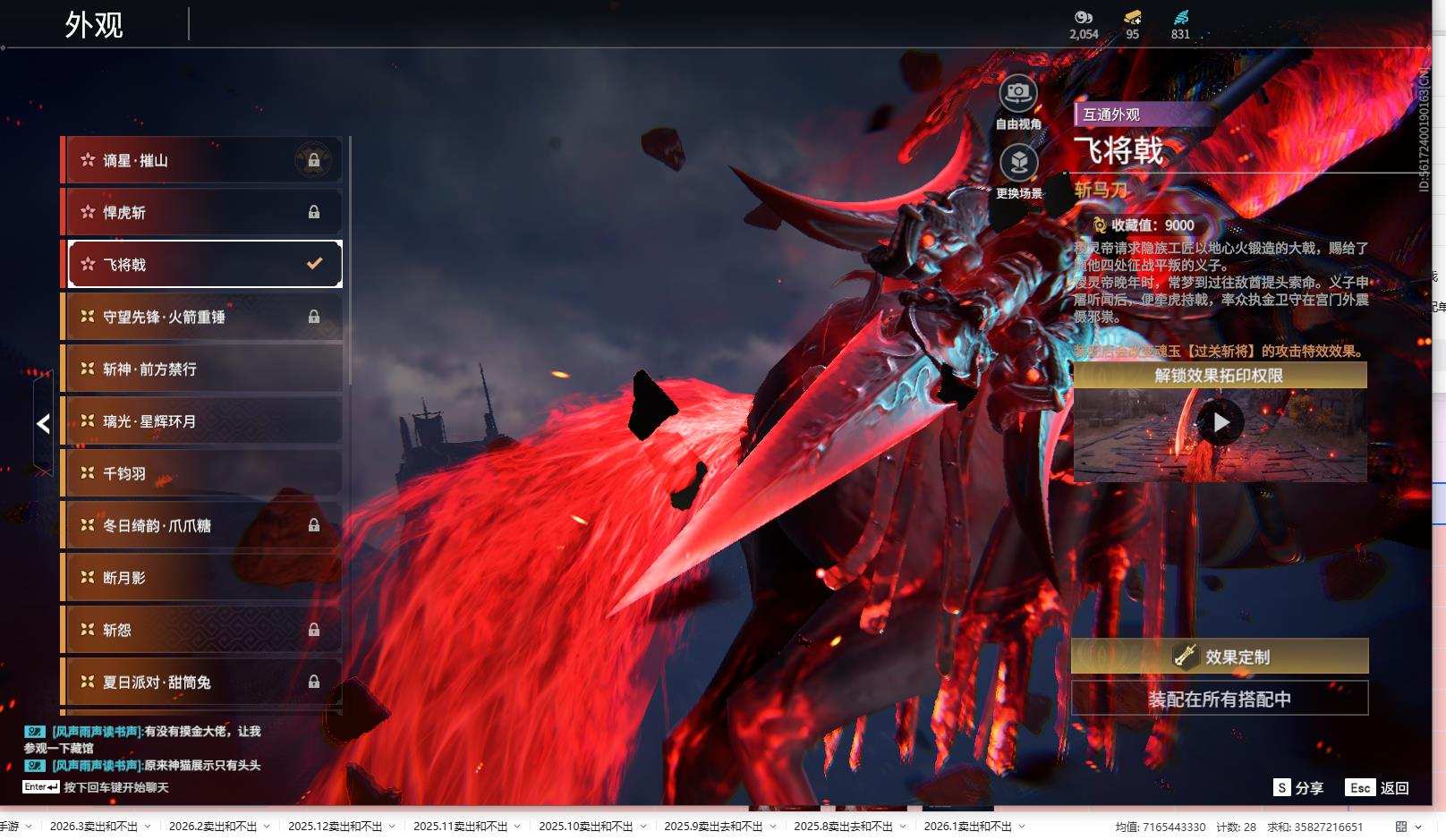1446x840 pixels.
Task: Click the weapon skin list scrollbar
Action: (349, 260)
